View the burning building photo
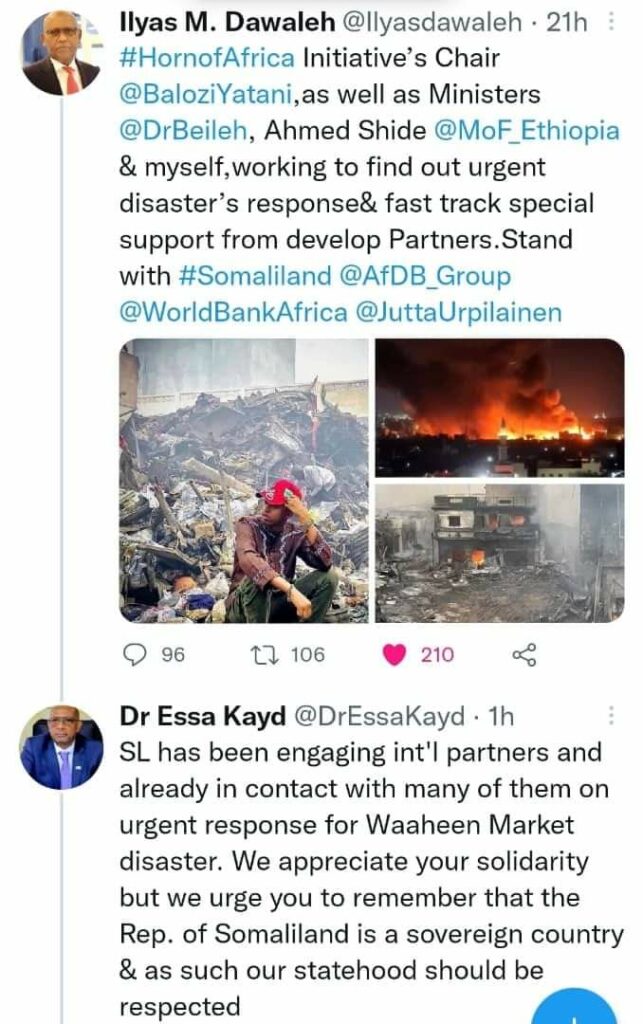Screen dimensions: 643x1024 pos(500,553)
